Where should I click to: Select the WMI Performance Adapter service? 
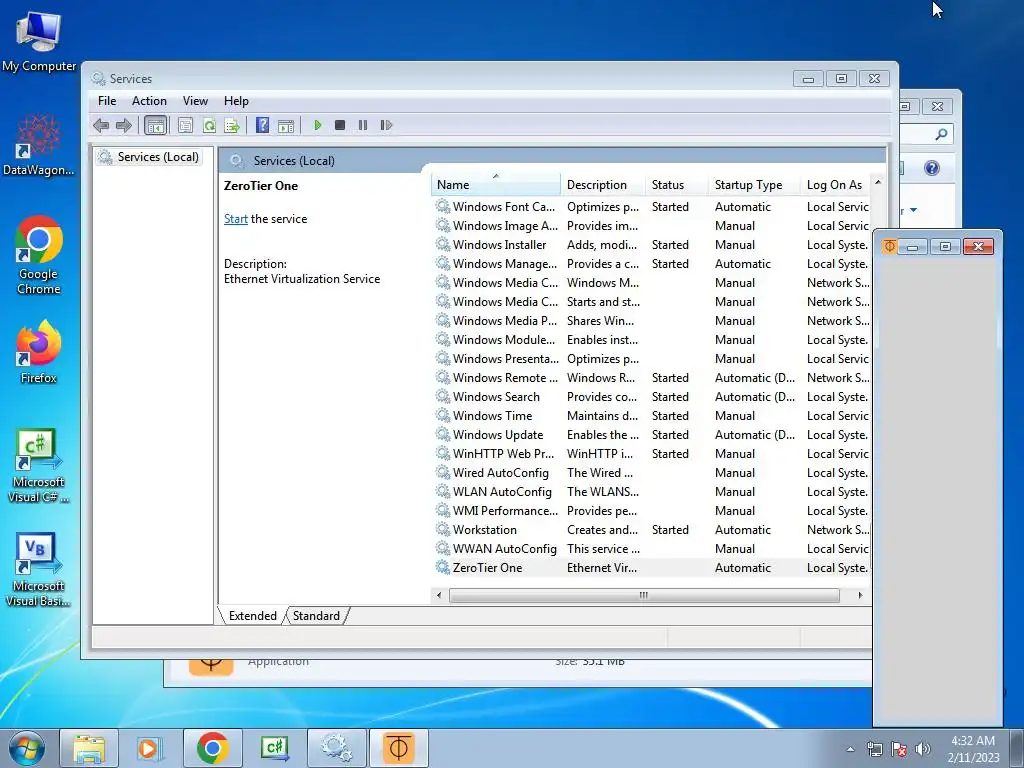[651, 511]
